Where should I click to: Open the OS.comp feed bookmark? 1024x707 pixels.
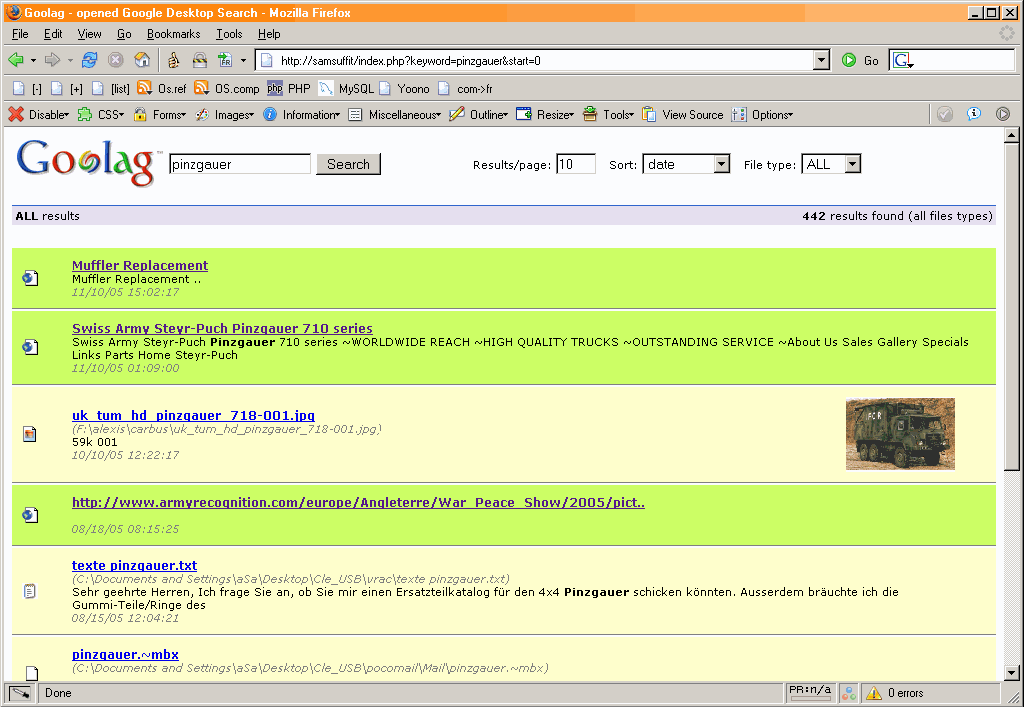227,88
